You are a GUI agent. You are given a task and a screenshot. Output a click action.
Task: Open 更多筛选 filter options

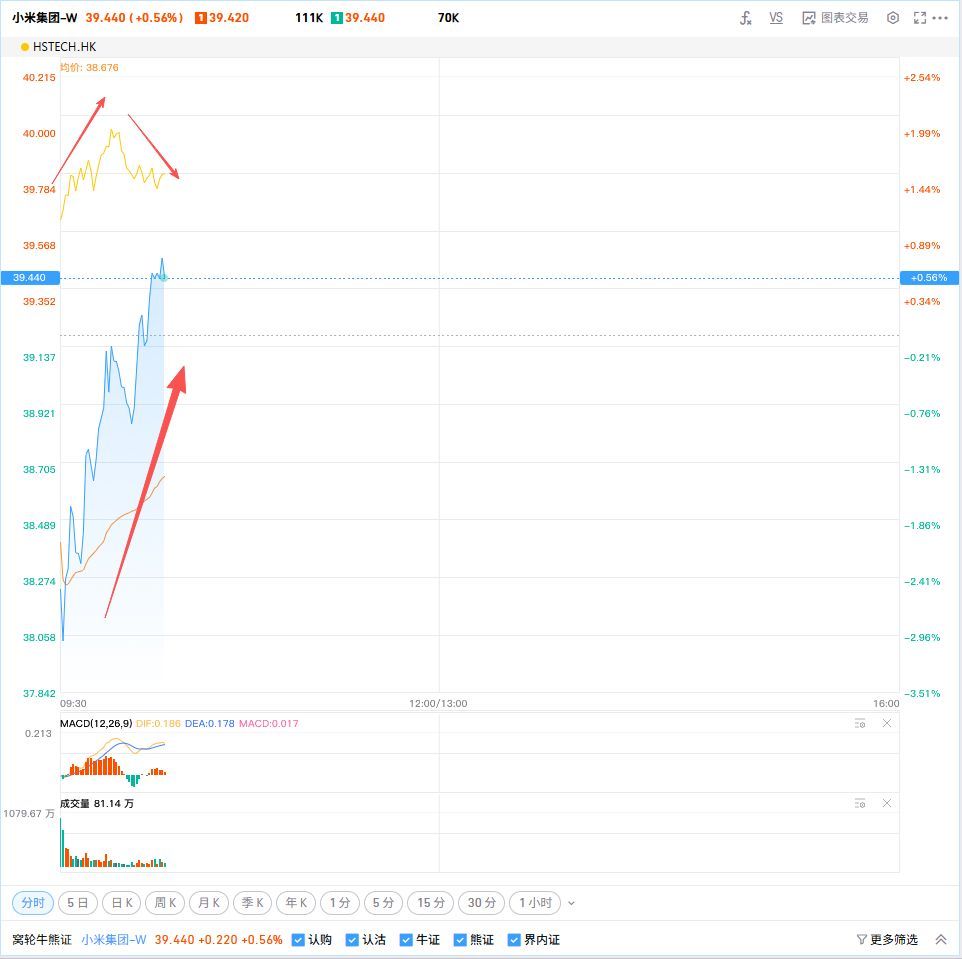point(887,940)
